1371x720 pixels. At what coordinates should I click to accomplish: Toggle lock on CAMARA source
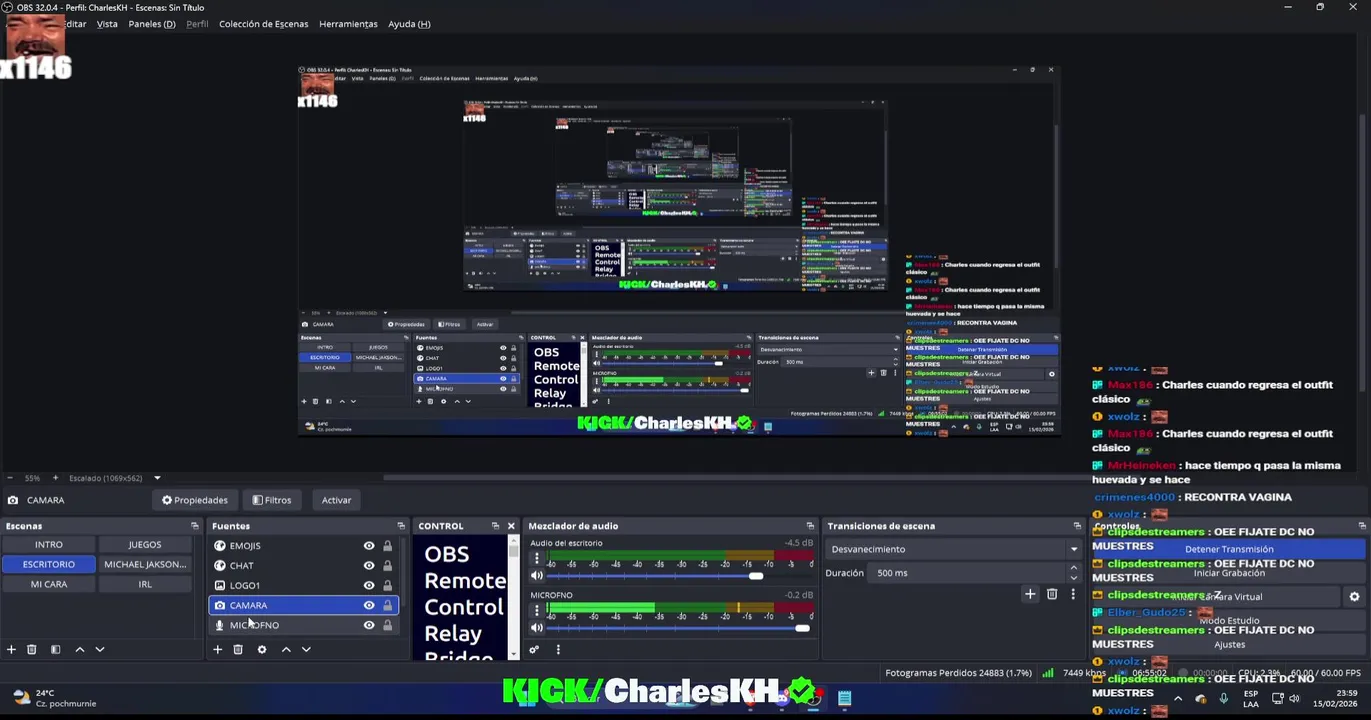pyautogui.click(x=388, y=606)
